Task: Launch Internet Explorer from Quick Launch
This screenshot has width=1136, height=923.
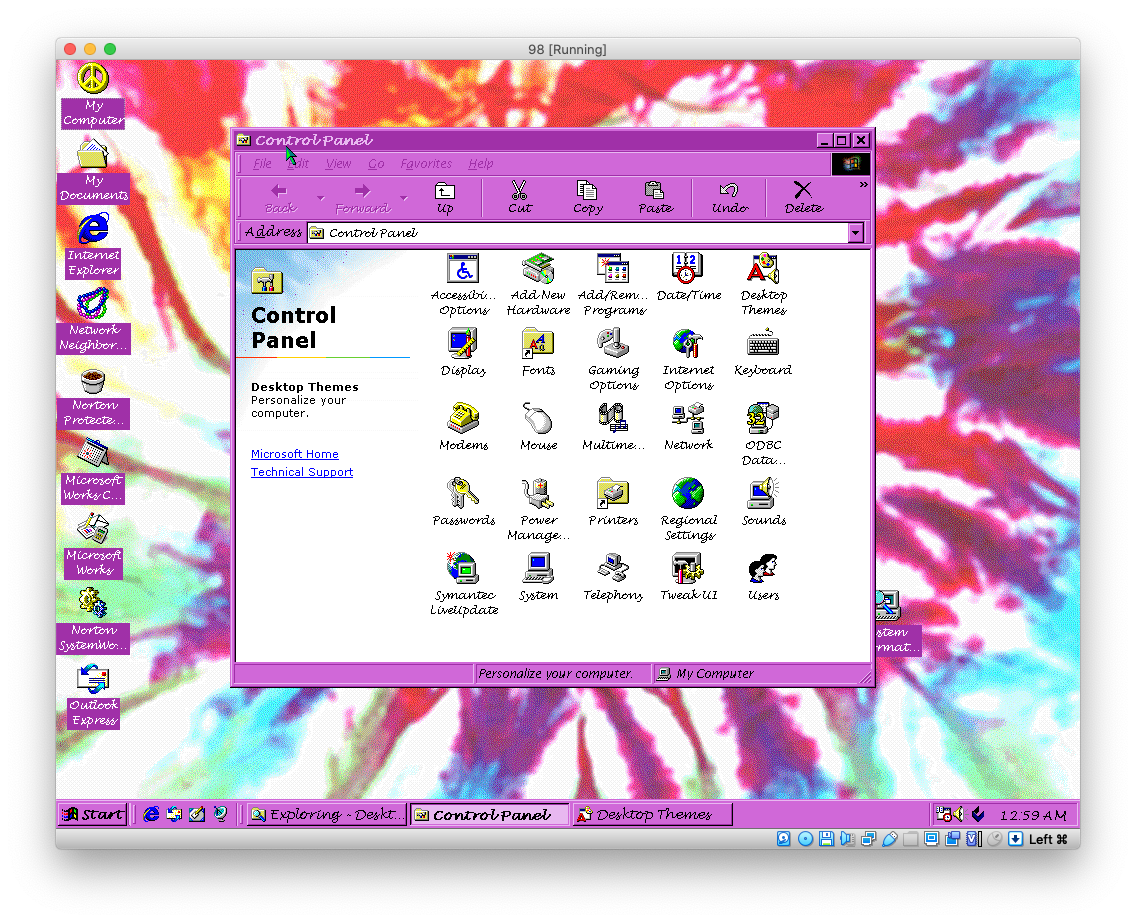Action: [151, 814]
